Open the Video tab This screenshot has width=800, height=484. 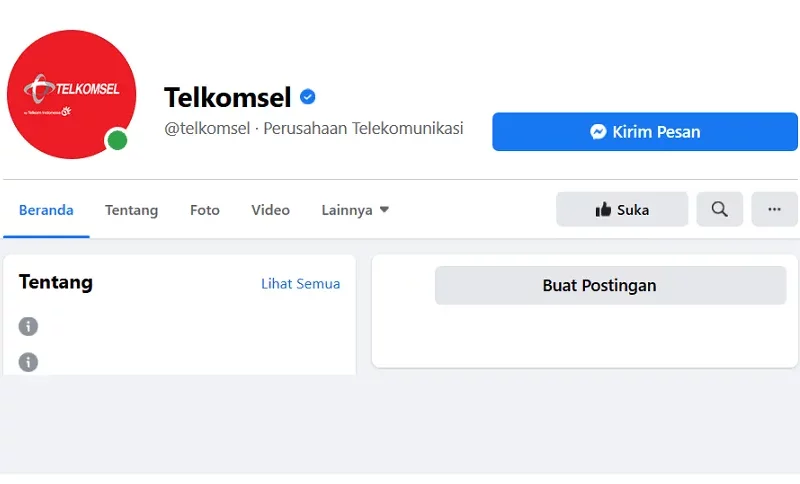point(270,210)
